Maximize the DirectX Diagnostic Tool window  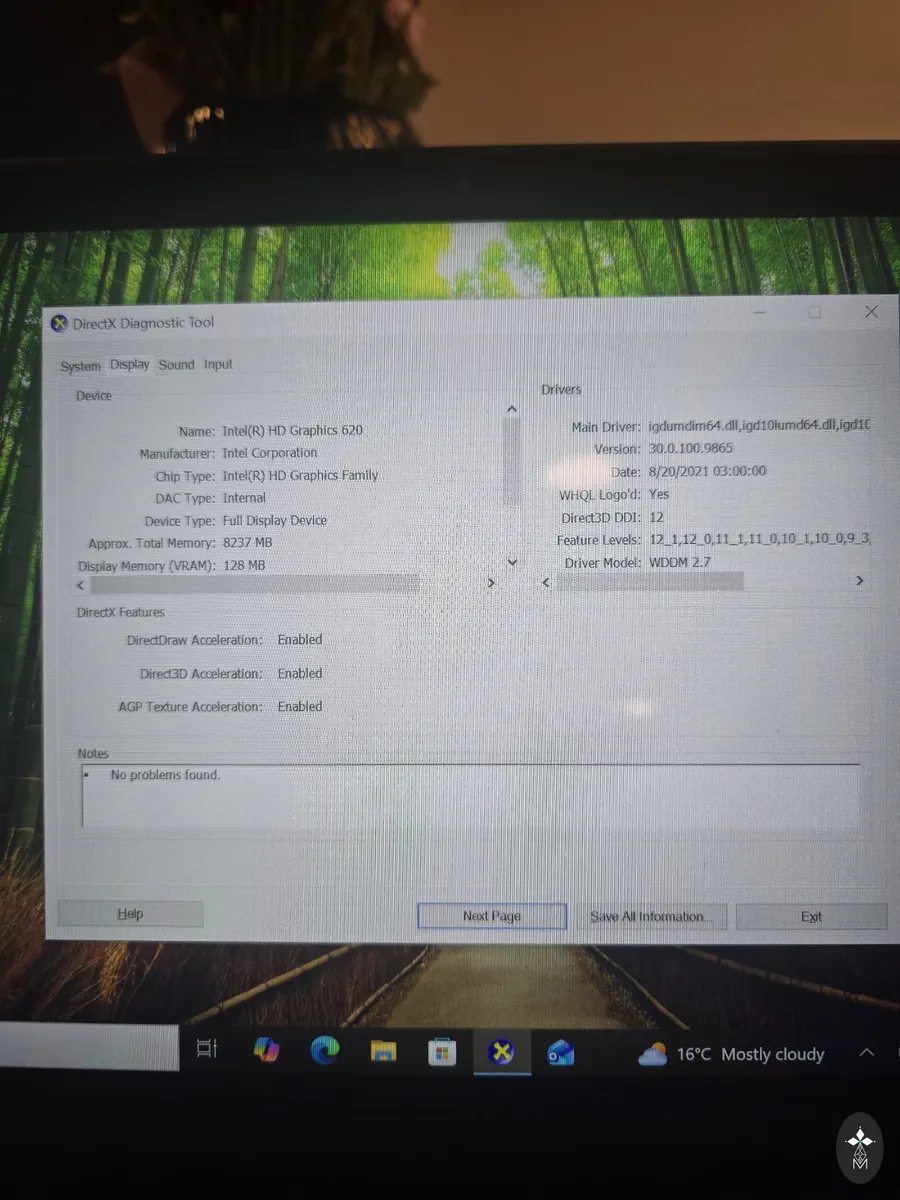(x=815, y=312)
